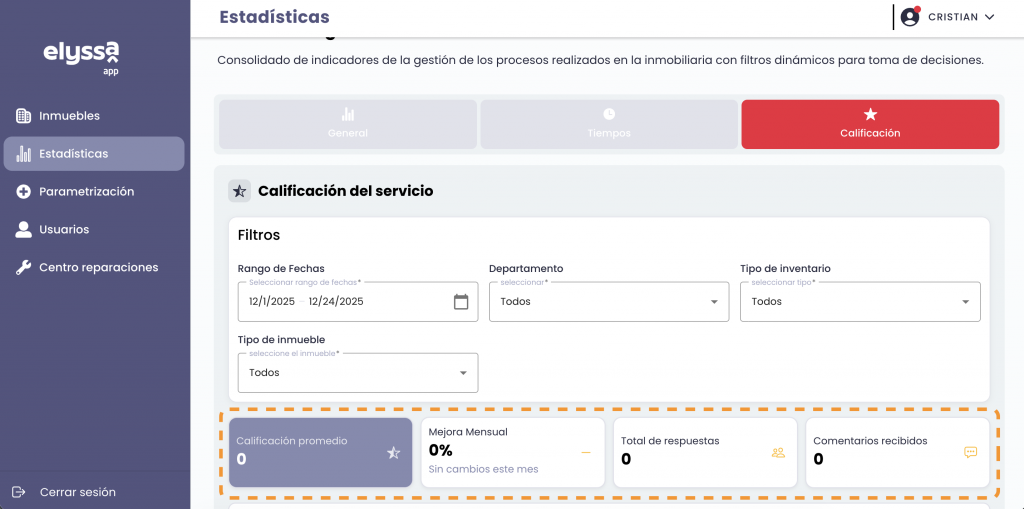Click the comment icon in Comentarios recibidos
Viewport: 1024px width, 509px height.
pyautogui.click(x=970, y=452)
